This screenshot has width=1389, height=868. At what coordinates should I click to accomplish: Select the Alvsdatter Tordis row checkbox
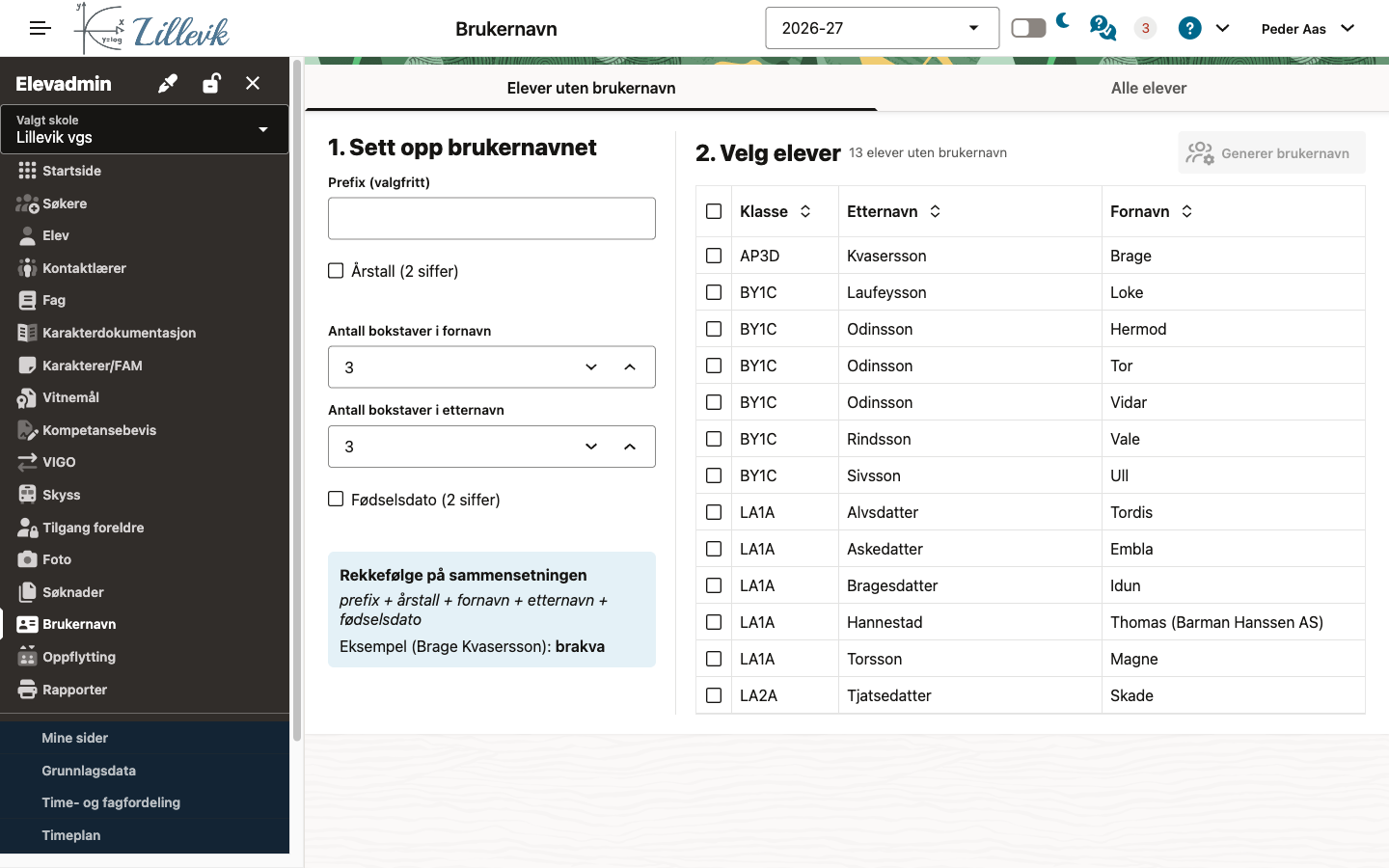(x=714, y=512)
